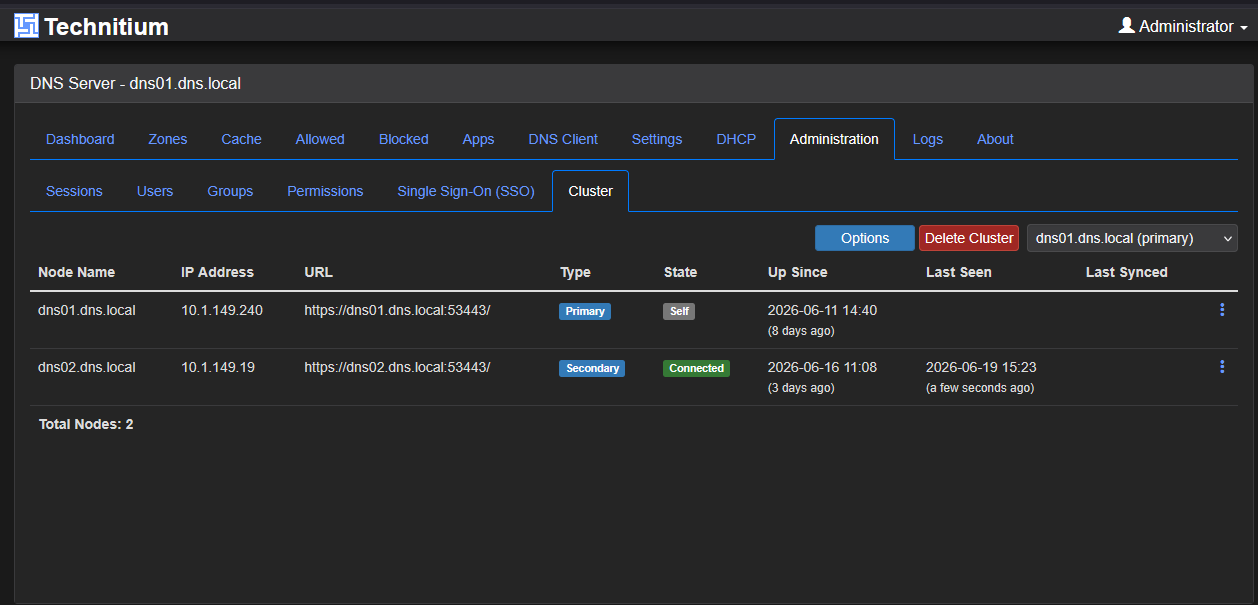
Task: Click the Total Nodes: 2 footer text
Action: coord(86,424)
